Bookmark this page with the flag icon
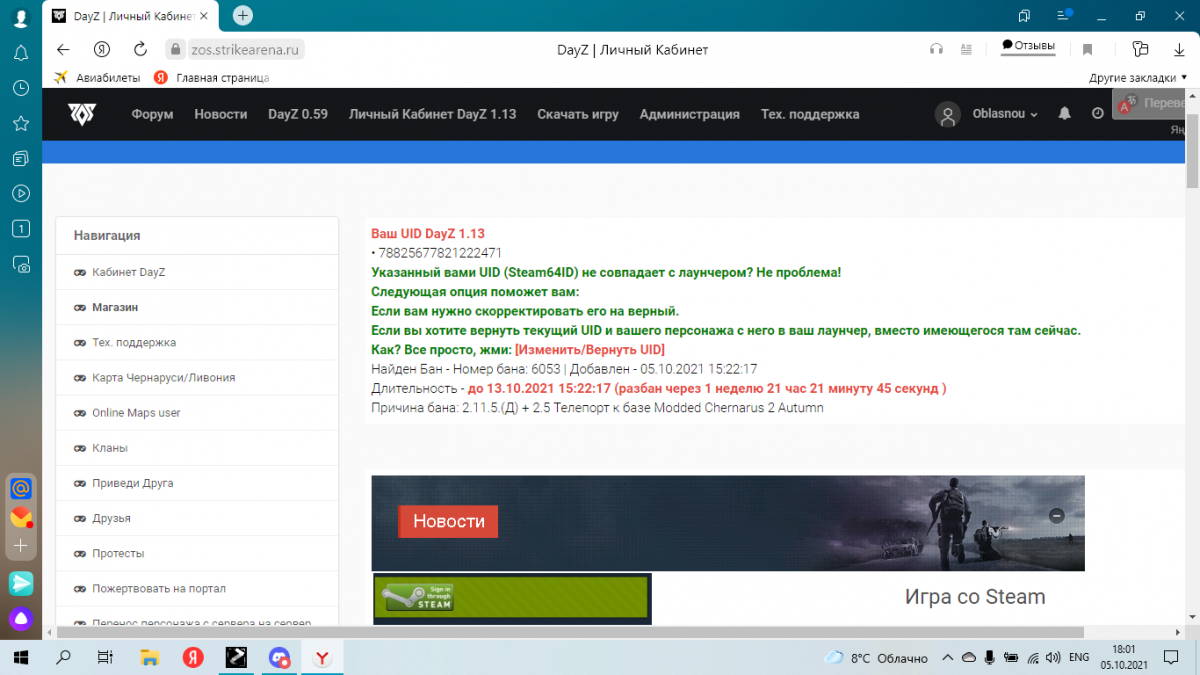 click(1087, 49)
